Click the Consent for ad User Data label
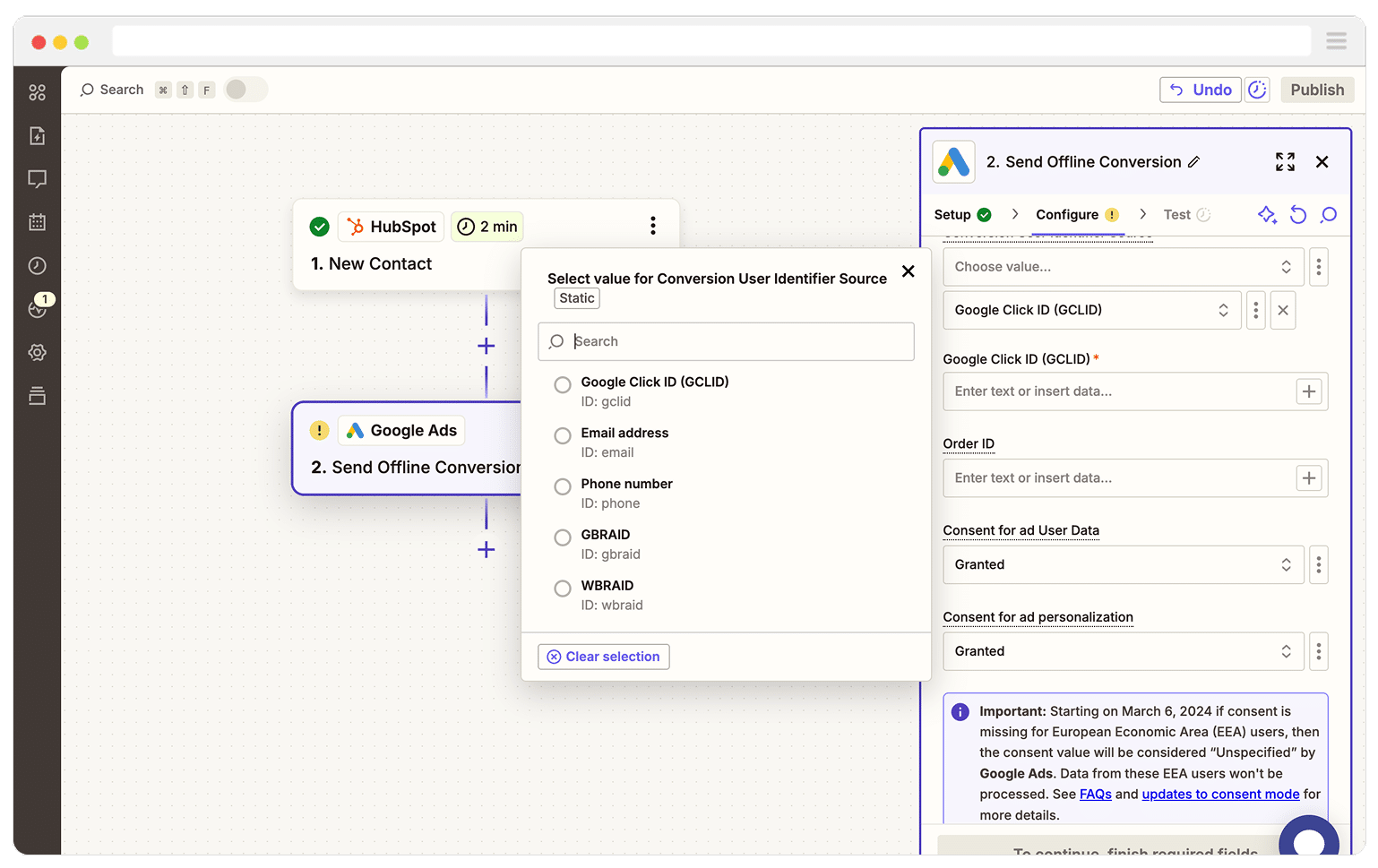The width and height of the screenshot is (1378, 868). [1021, 530]
